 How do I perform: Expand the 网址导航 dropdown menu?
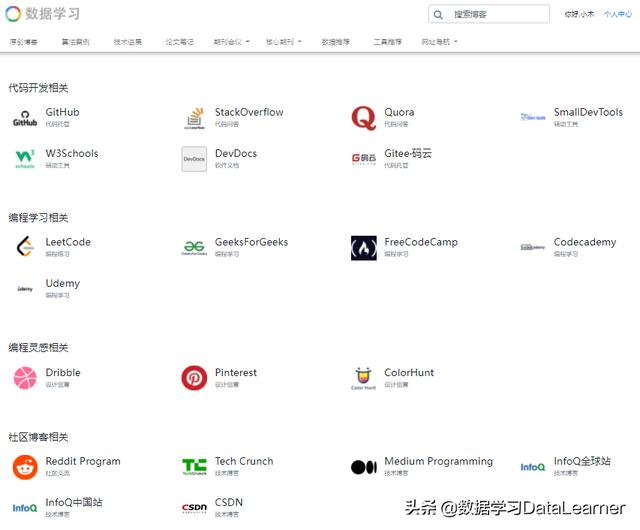click(x=440, y=42)
